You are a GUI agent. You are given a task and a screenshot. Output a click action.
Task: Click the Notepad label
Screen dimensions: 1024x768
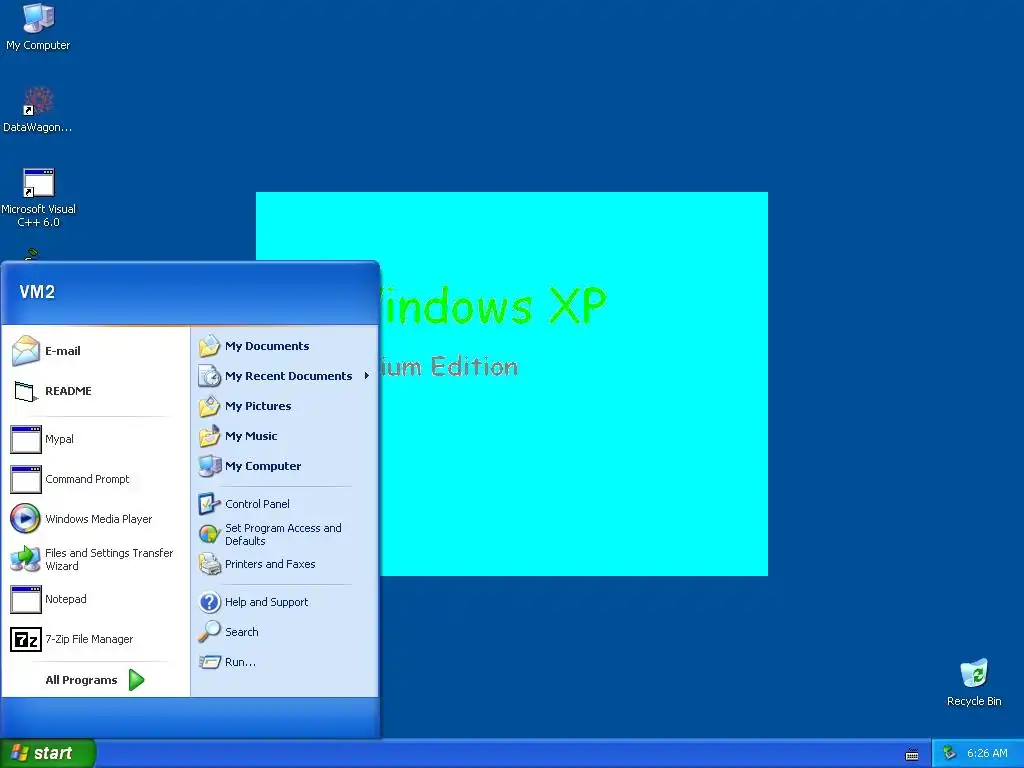coord(66,599)
